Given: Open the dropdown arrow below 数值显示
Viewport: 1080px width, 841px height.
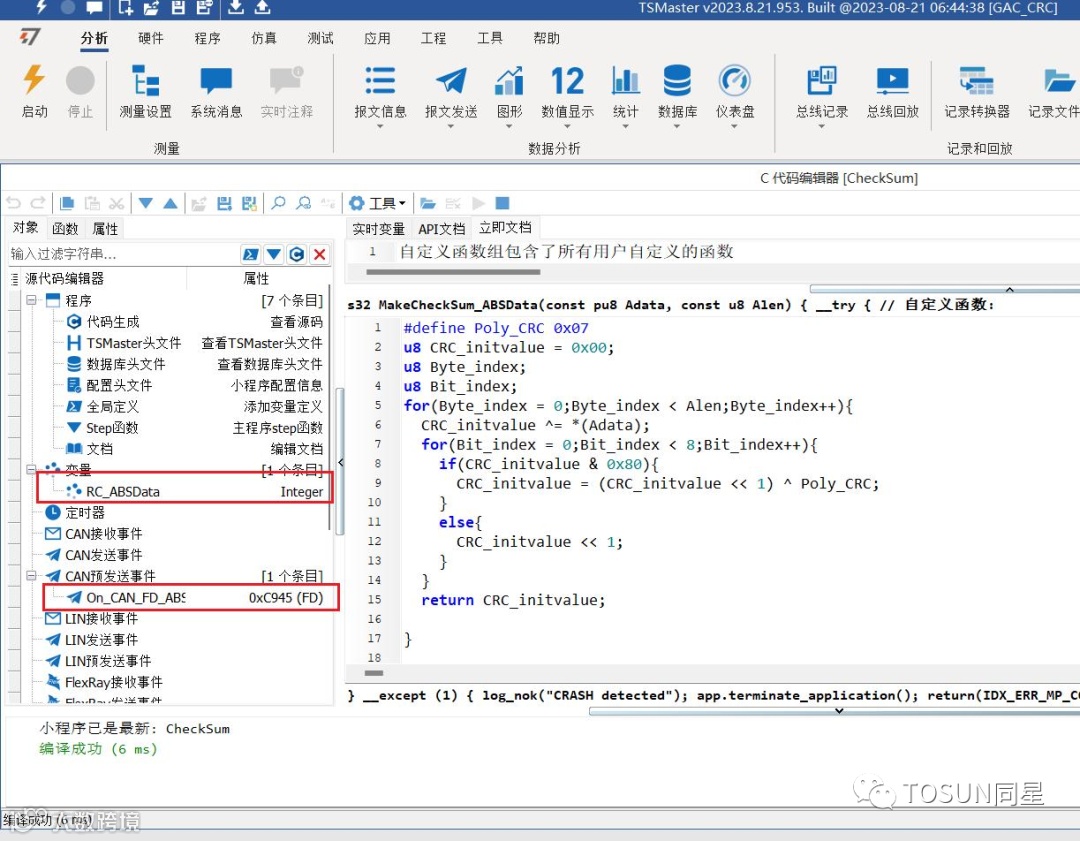Looking at the screenshot, I should (x=567, y=127).
